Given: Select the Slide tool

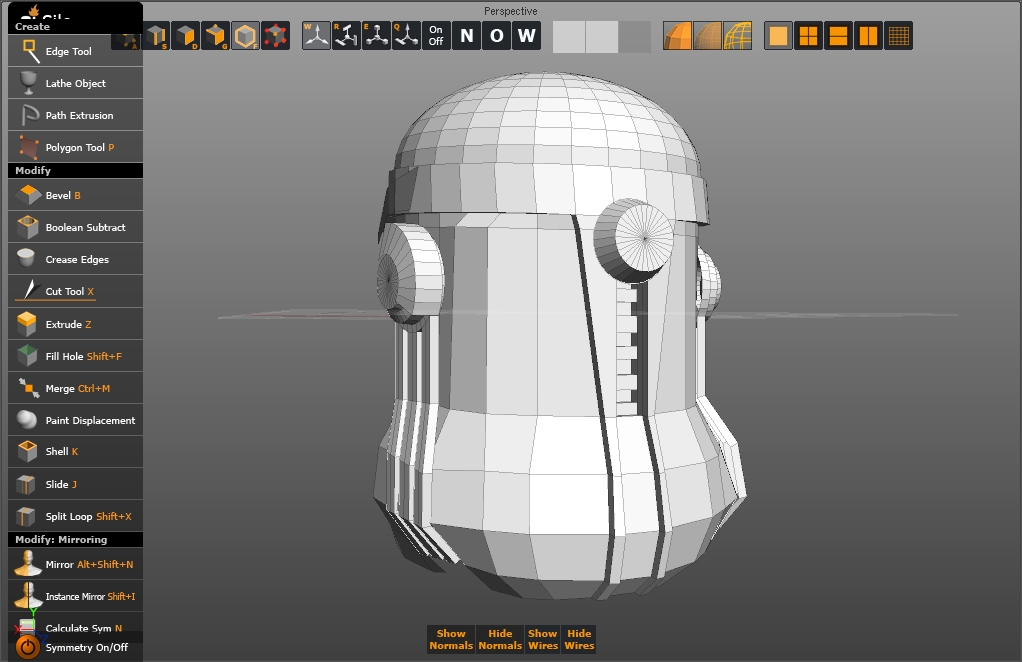Looking at the screenshot, I should point(75,483).
